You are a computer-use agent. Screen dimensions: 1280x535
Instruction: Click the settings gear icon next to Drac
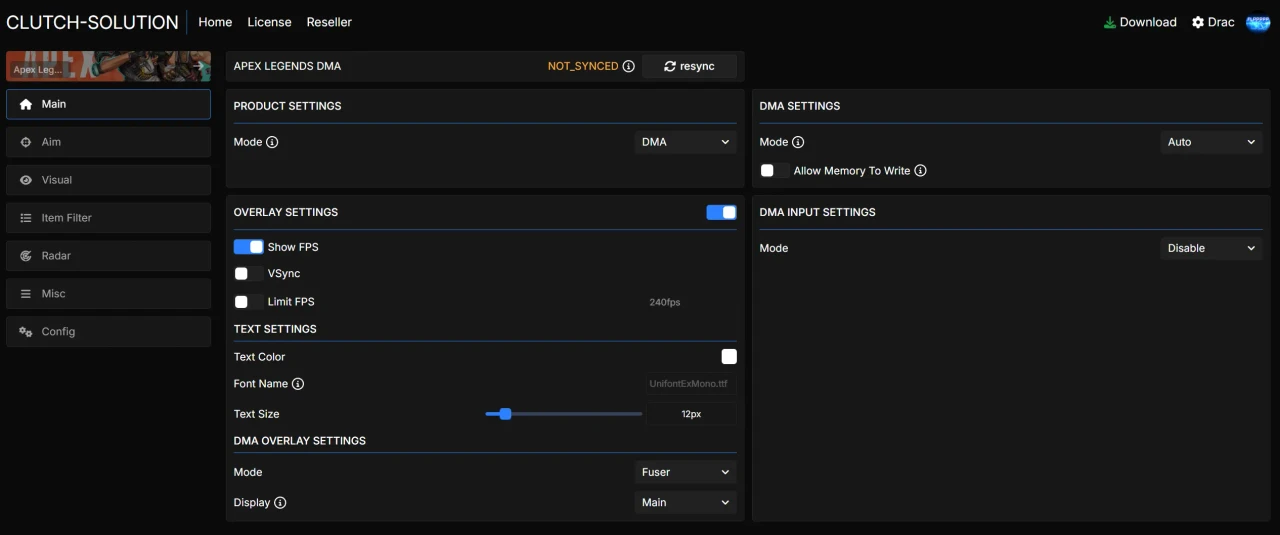(x=1198, y=22)
